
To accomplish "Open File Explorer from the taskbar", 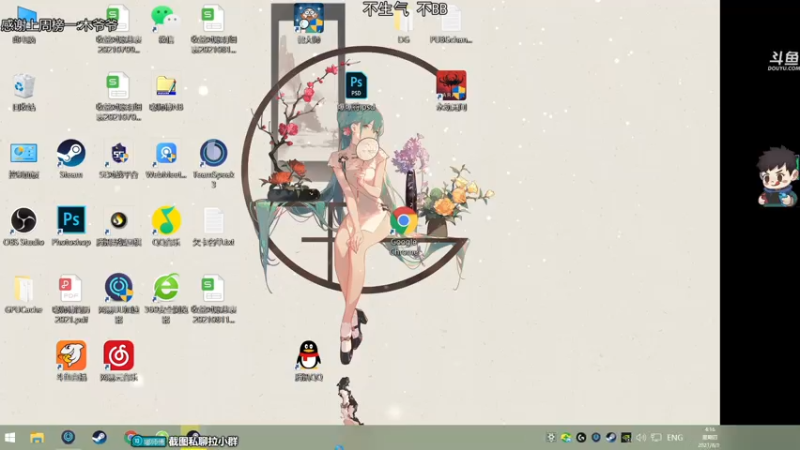I will pos(37,438).
